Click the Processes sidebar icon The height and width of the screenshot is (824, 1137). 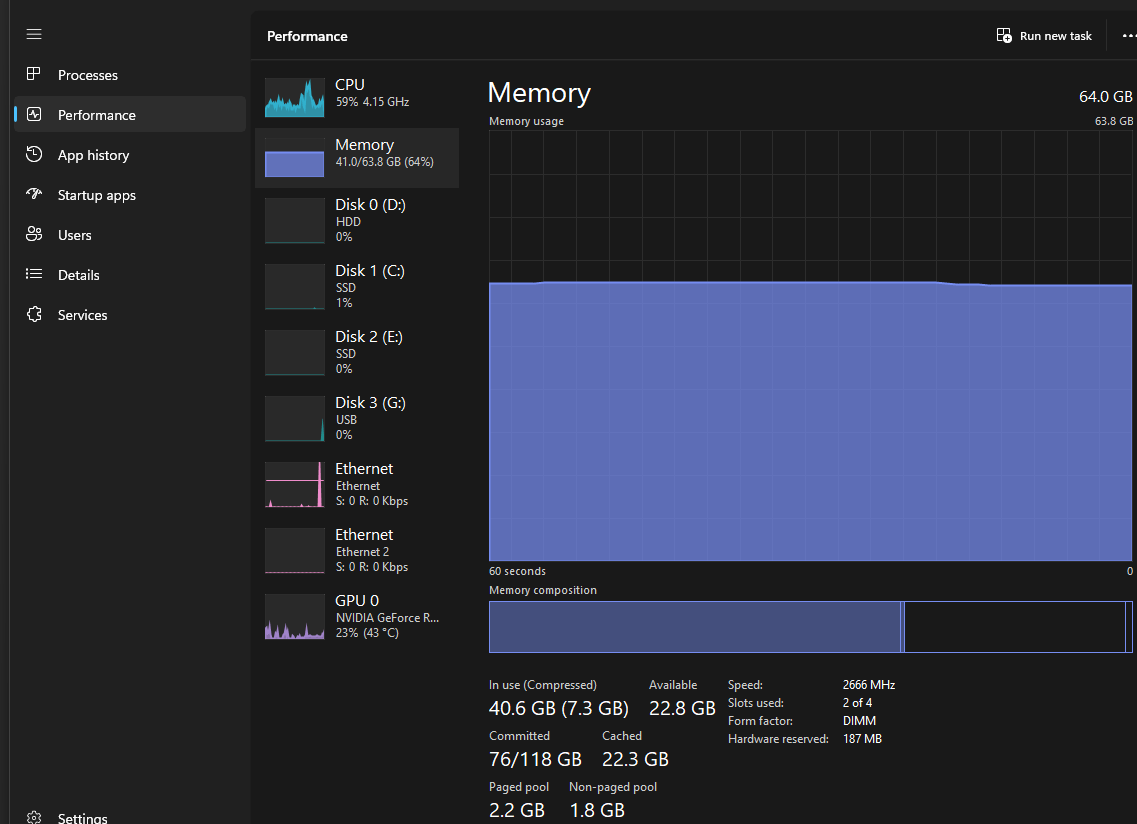(x=33, y=74)
